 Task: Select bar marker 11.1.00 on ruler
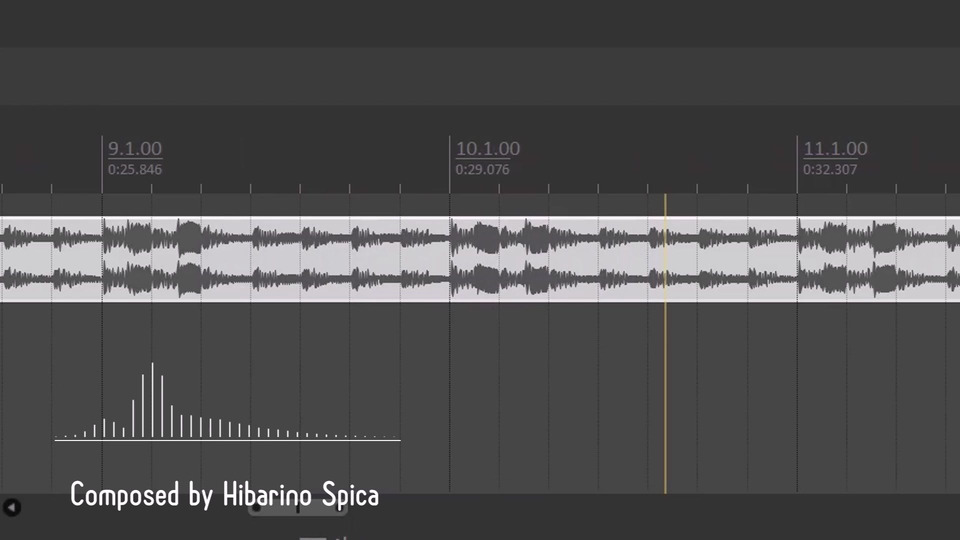click(835, 149)
